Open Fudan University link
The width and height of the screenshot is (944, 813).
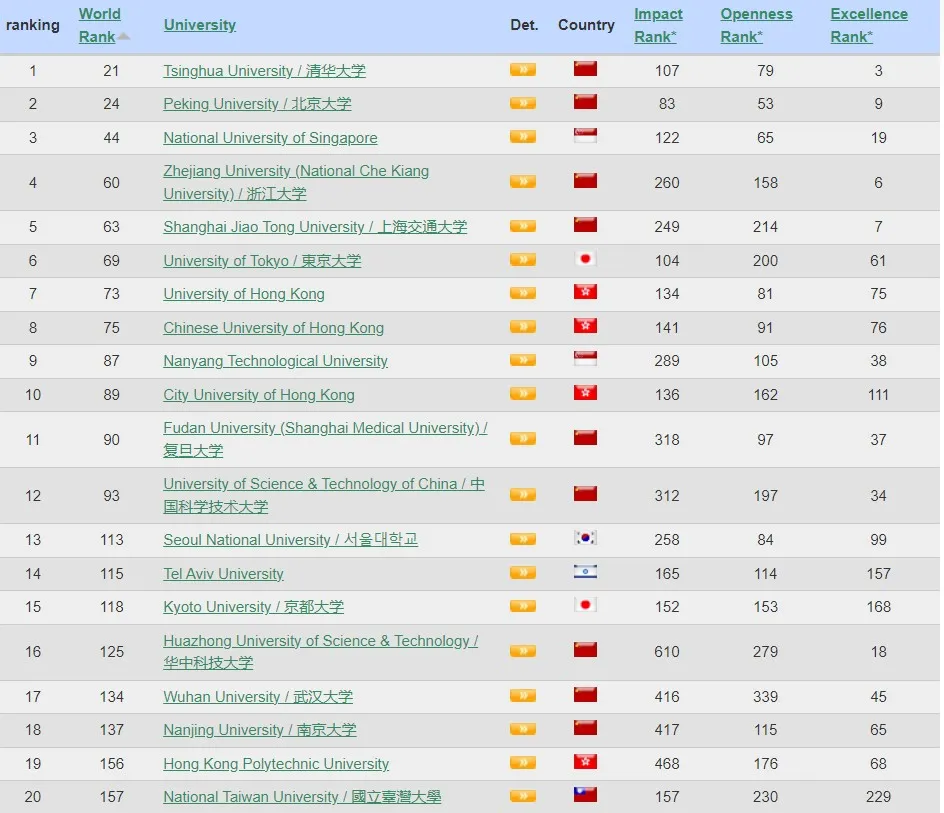[325, 439]
